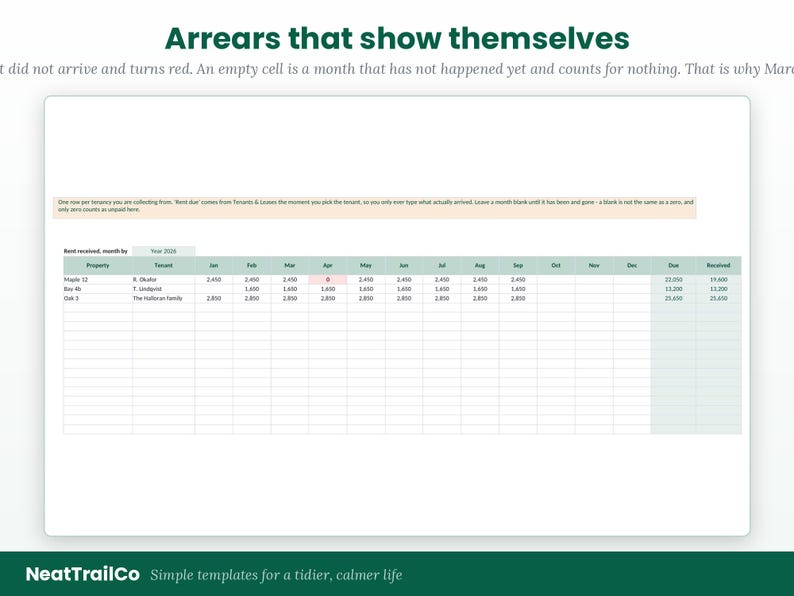Click Bay 4b's Due total 13,200
This screenshot has width=794, height=596.
click(x=673, y=289)
